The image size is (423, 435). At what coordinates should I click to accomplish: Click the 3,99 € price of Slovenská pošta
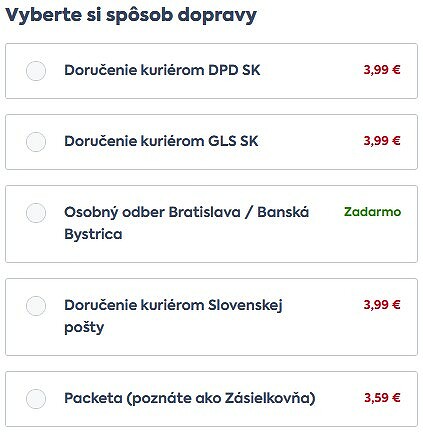point(382,305)
